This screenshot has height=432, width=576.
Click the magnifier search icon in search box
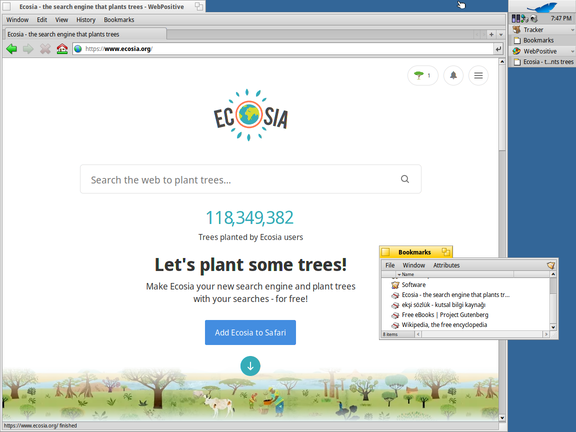pyautogui.click(x=405, y=179)
